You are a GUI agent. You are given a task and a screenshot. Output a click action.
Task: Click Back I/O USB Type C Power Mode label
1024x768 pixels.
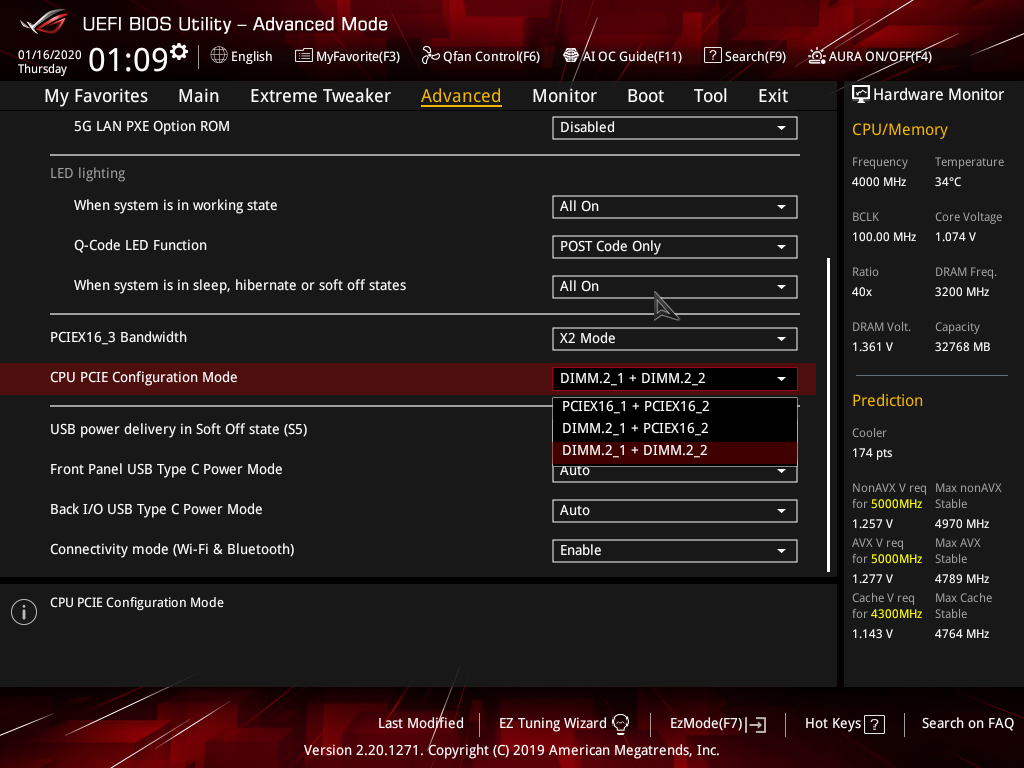tap(156, 509)
